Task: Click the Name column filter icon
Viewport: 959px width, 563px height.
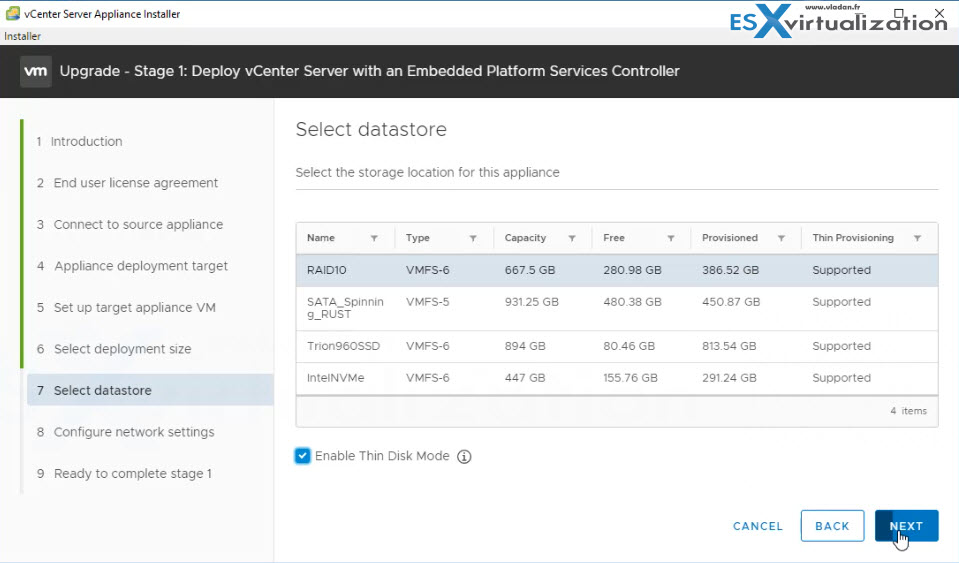Action: click(374, 239)
